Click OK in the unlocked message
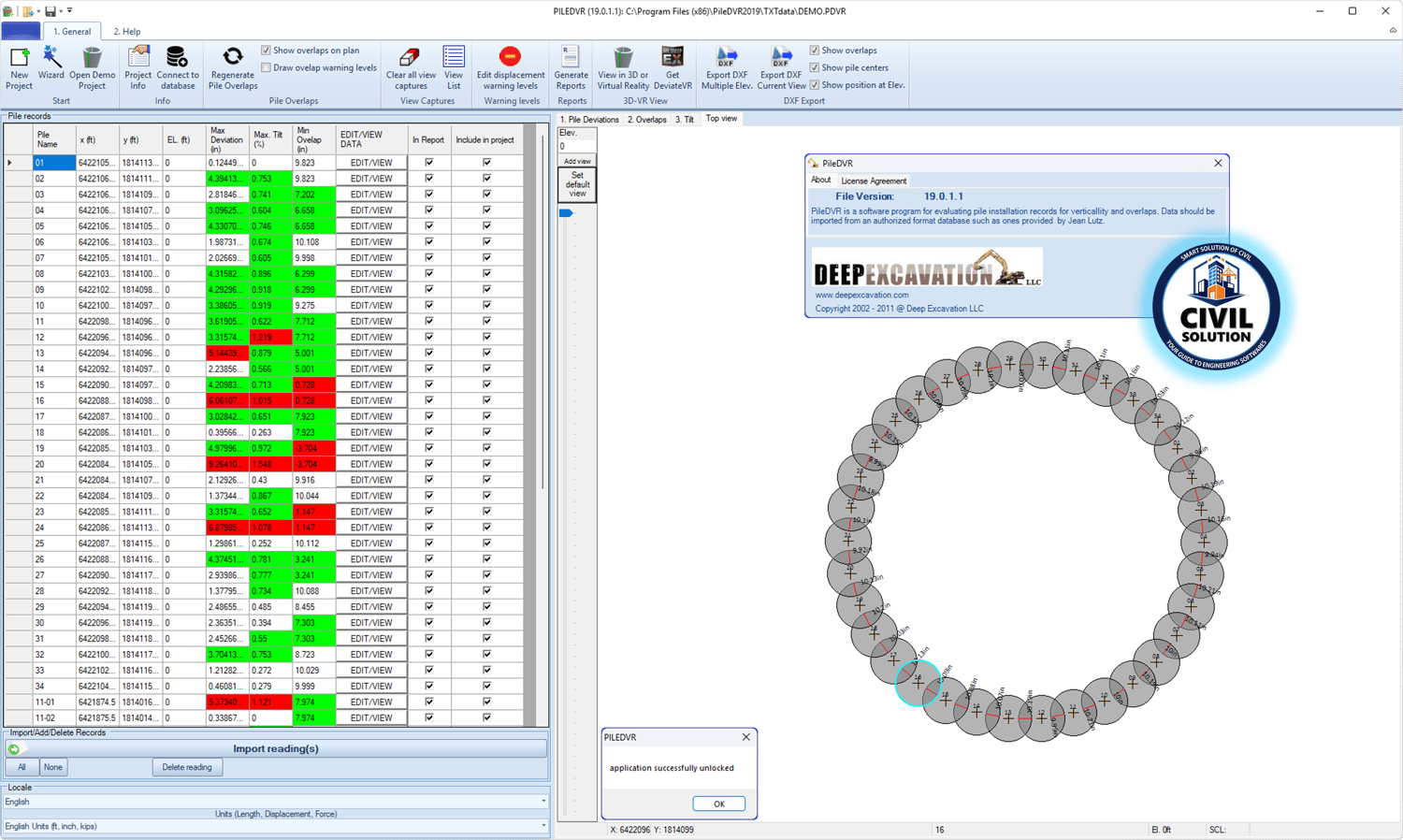Screen dimensions: 1403x840 click(x=718, y=804)
